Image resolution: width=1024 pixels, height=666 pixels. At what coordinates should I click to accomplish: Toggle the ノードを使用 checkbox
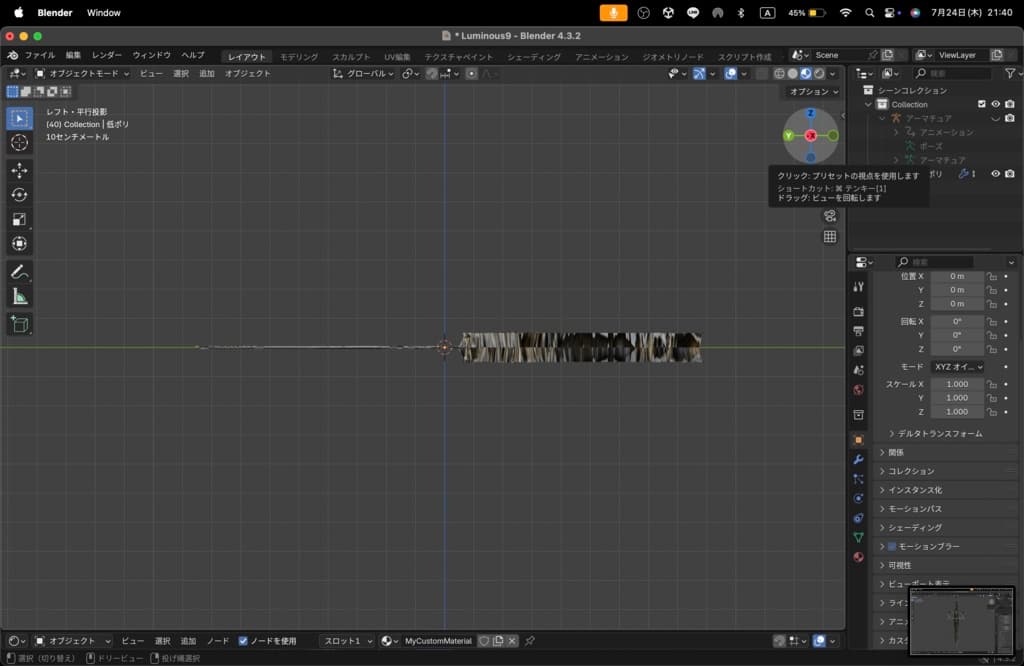243,641
